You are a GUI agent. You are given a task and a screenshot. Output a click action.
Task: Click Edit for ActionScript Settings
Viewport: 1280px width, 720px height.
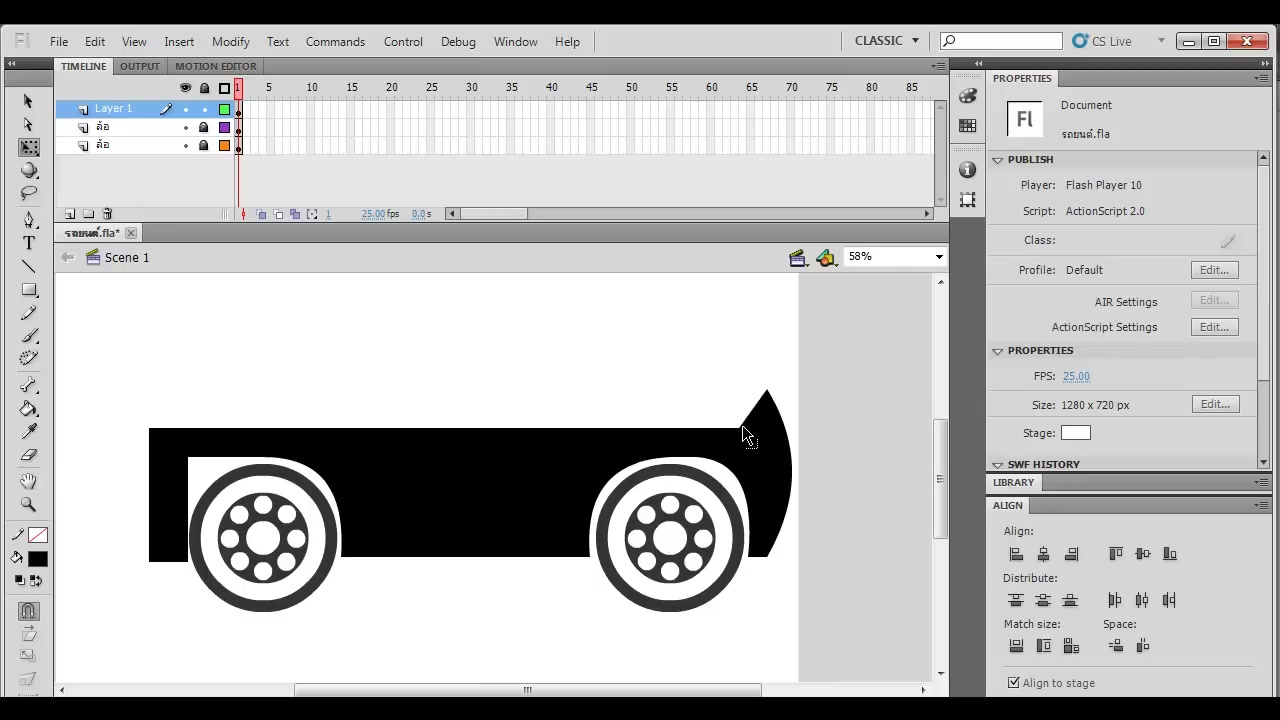click(1215, 327)
